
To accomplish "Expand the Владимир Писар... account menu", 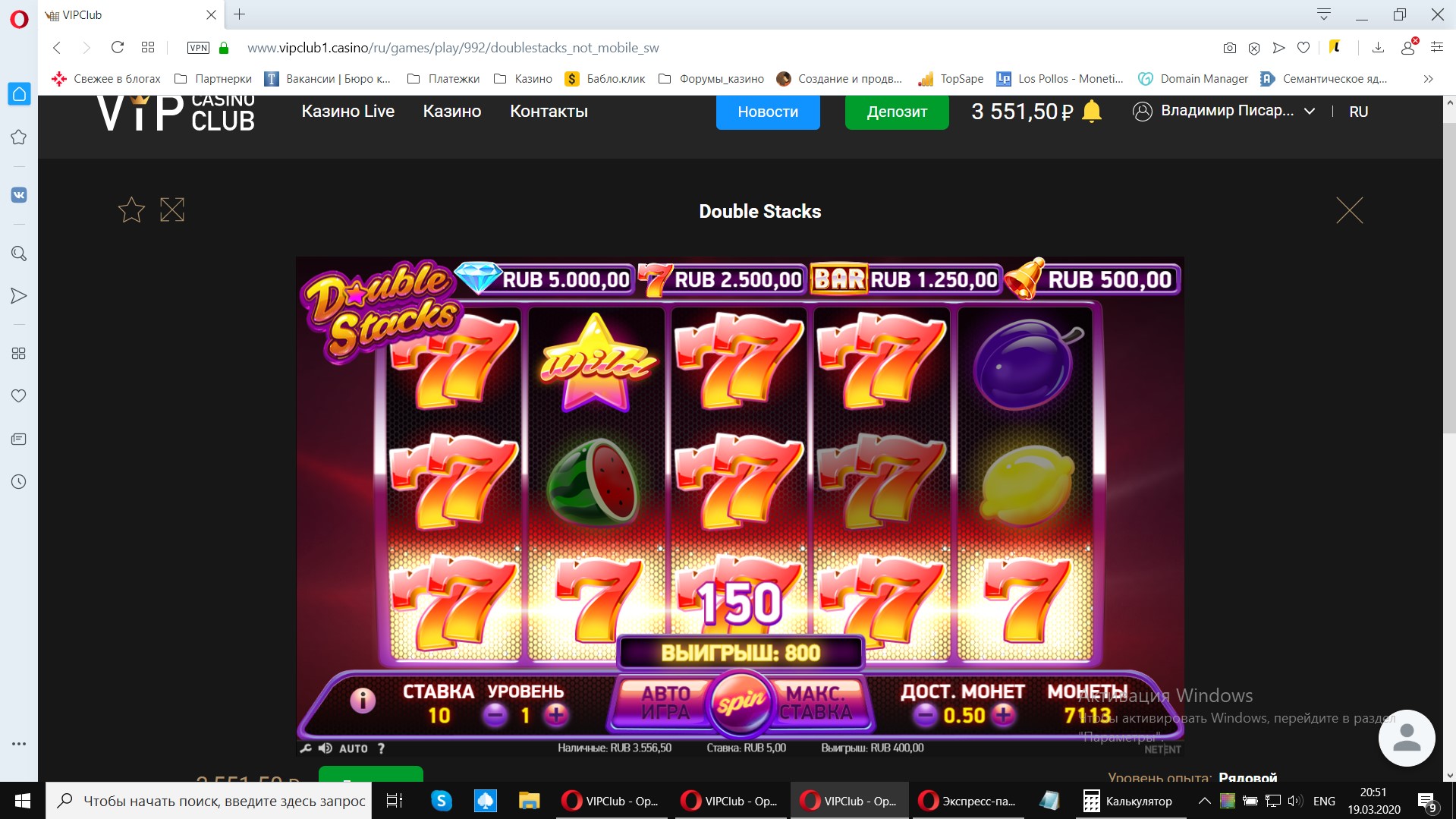I will click(x=1224, y=111).
